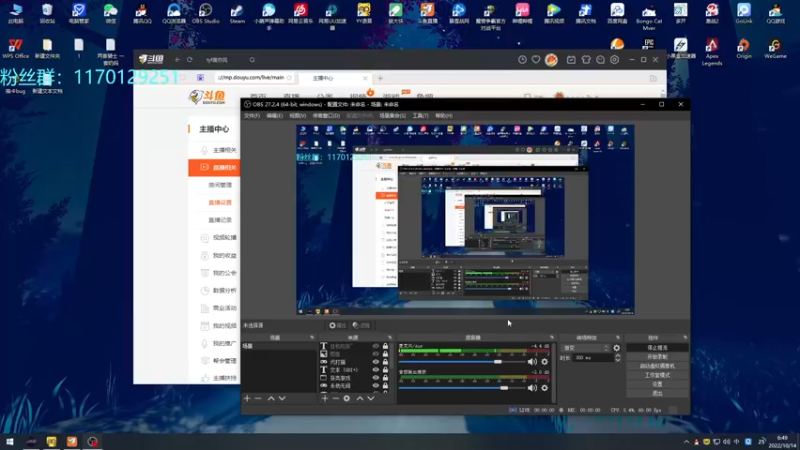
Task: Open desktop audio settings gear in mixer
Action: pos(544,388)
